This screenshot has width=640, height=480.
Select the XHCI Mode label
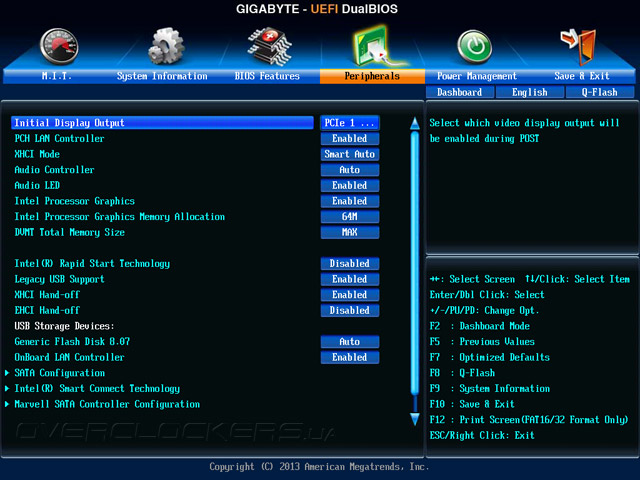pos(37,154)
